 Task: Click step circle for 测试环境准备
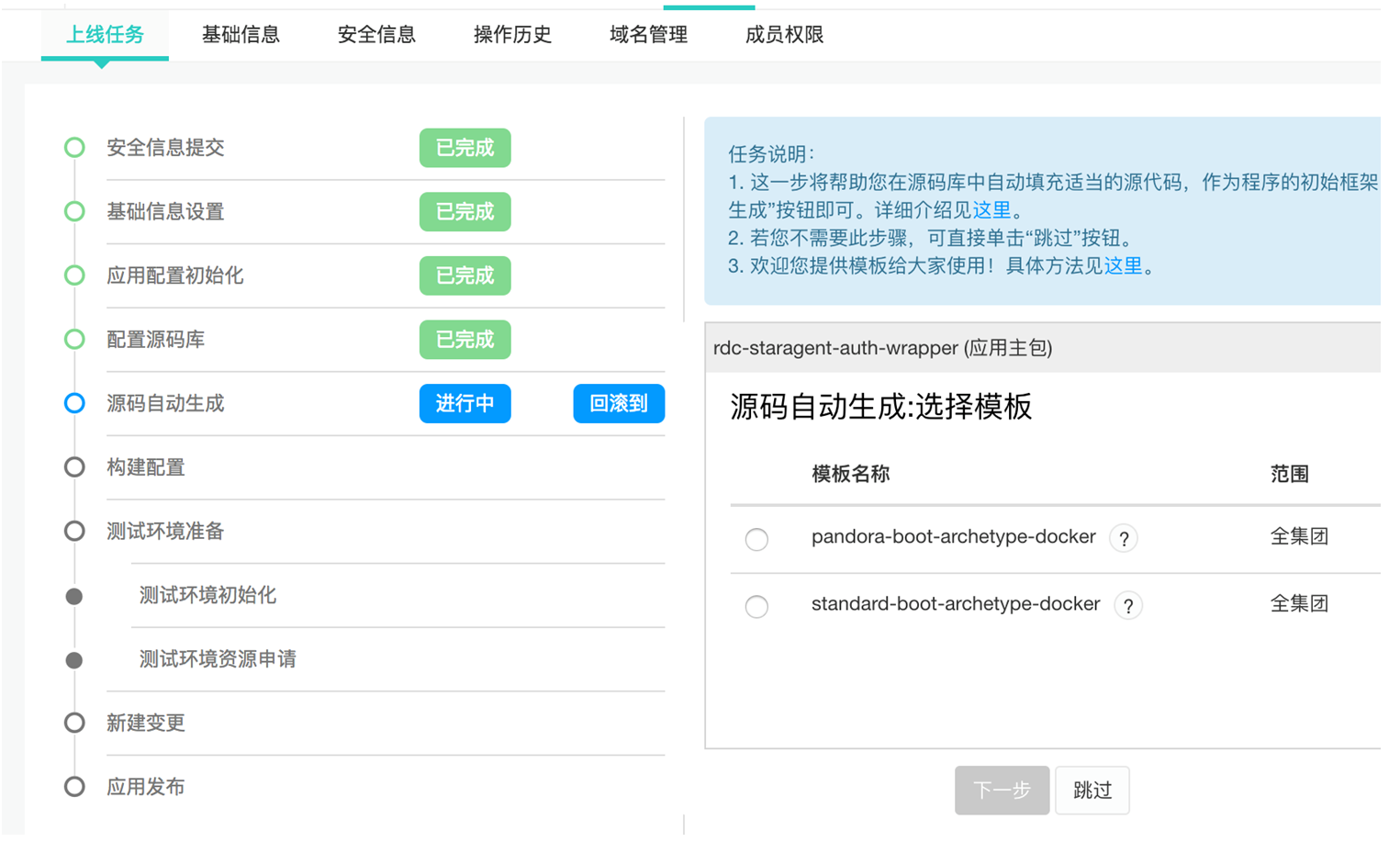click(74, 532)
